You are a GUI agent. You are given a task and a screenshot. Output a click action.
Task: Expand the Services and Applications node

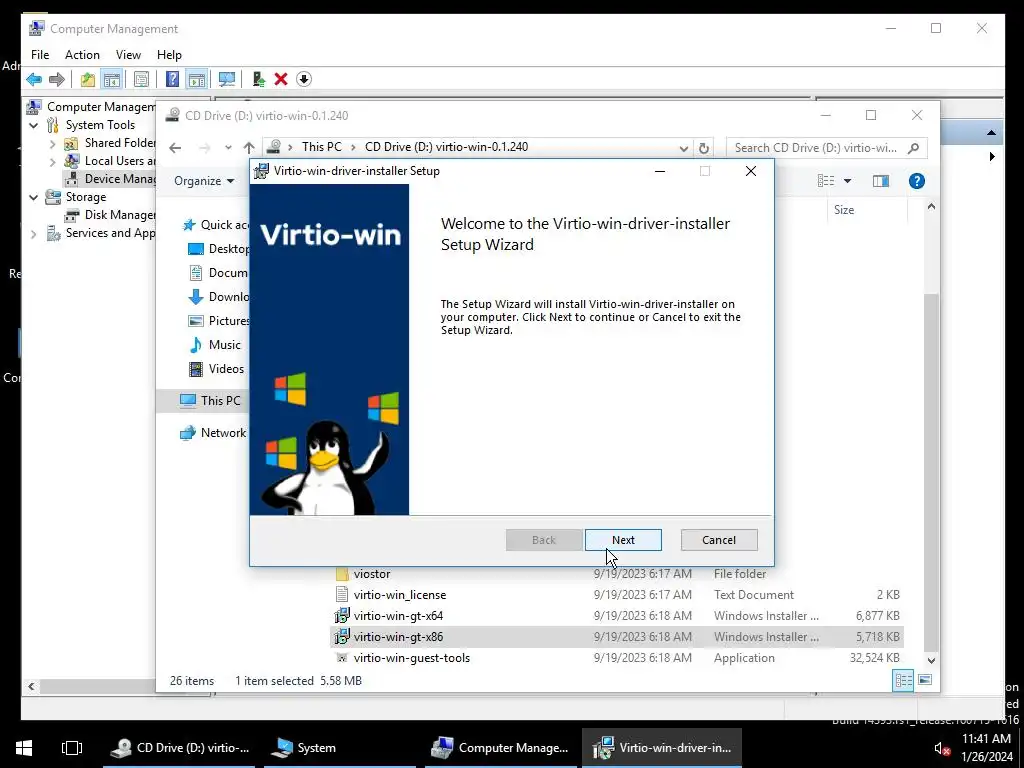tap(33, 233)
